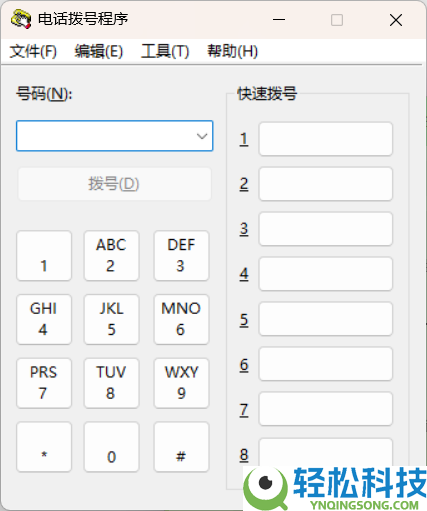Image resolution: width=427 pixels, height=511 pixels.
Task: Open the 帮助(H) menu
Action: click(x=232, y=51)
